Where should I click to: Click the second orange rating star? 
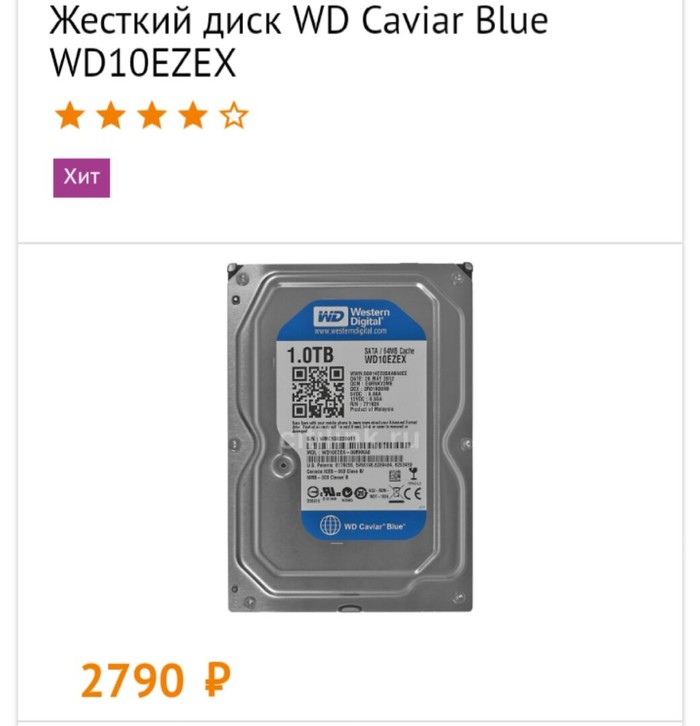(111, 115)
